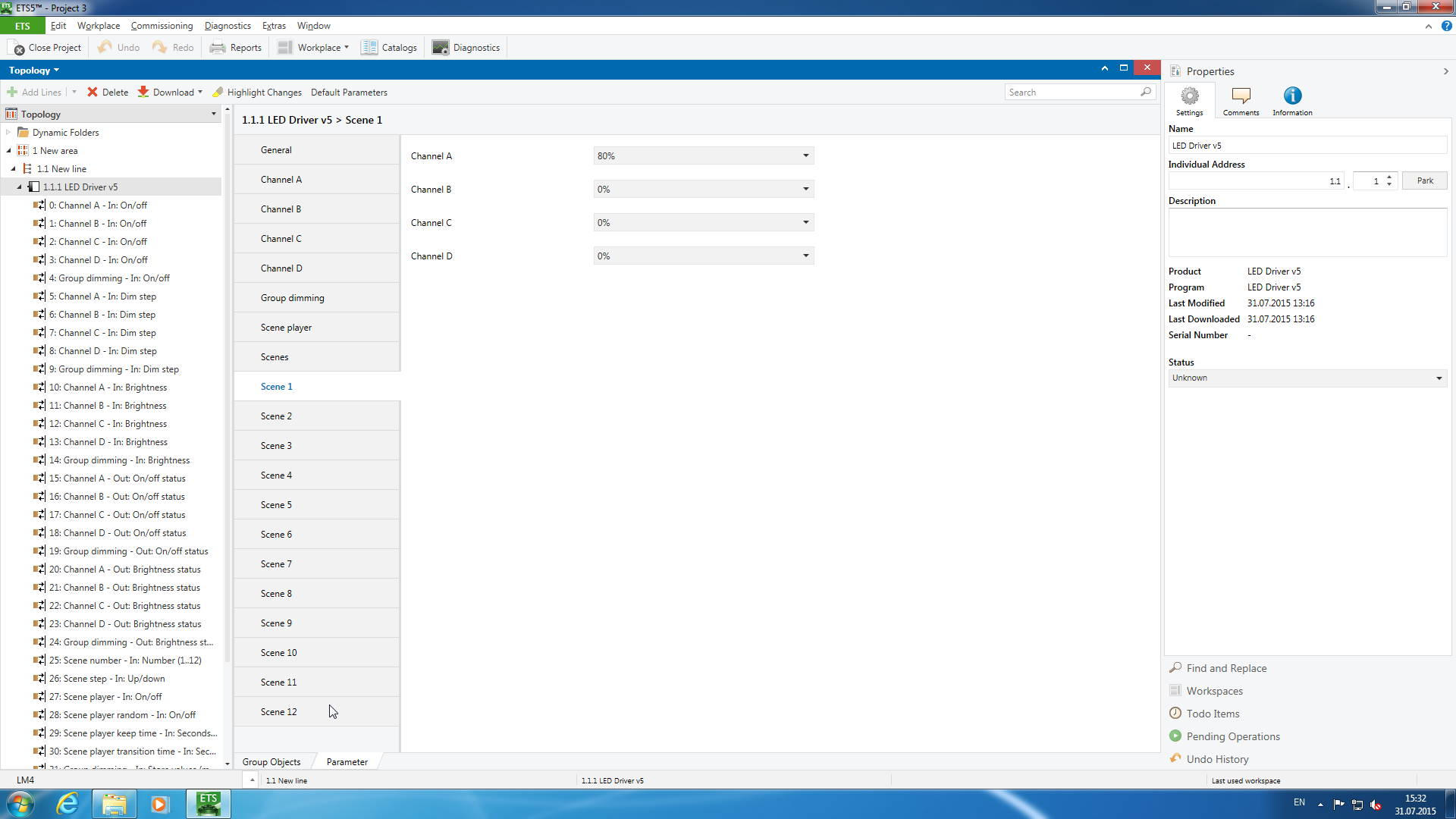Expand the Status Unknown dropdown
Screen dimensions: 1456x819
1439,378
